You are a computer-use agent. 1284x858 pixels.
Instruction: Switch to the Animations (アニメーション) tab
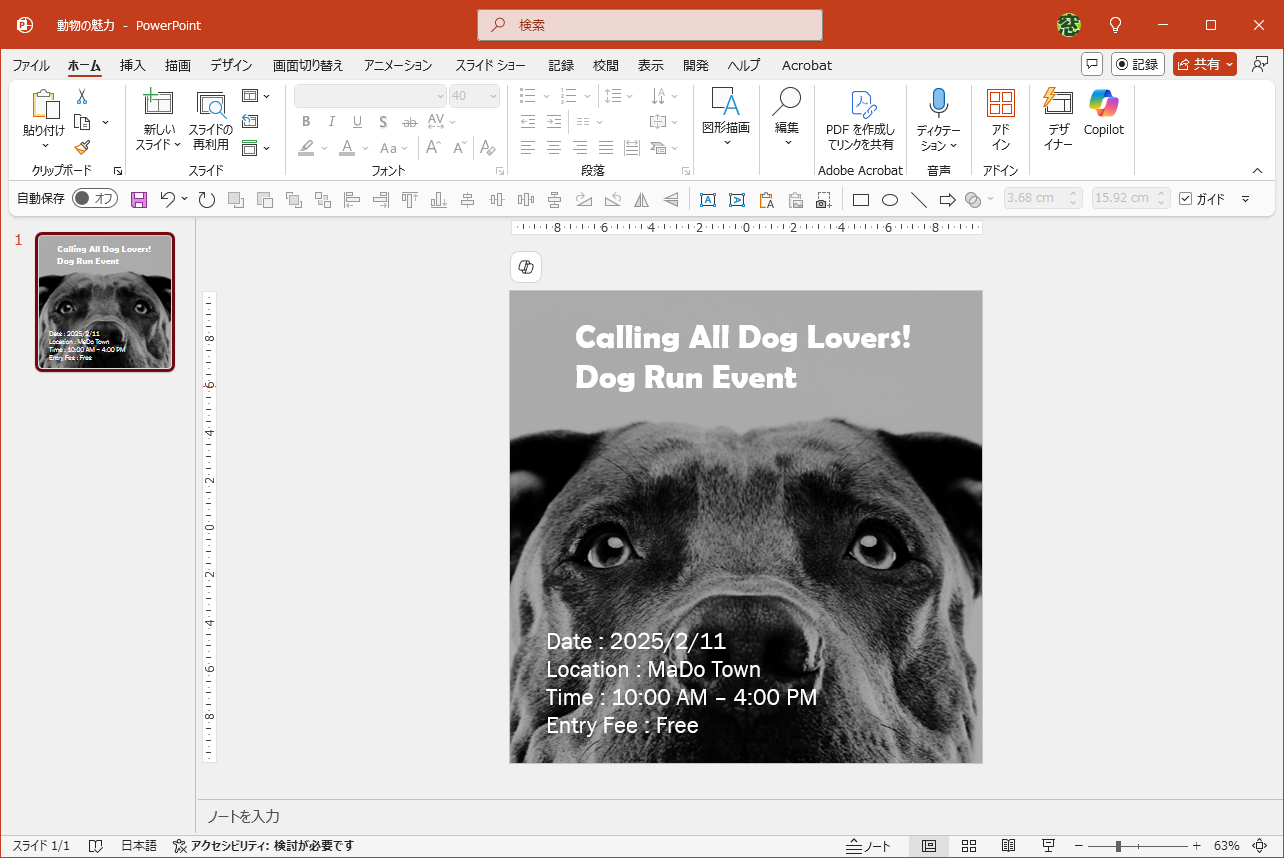tap(397, 65)
